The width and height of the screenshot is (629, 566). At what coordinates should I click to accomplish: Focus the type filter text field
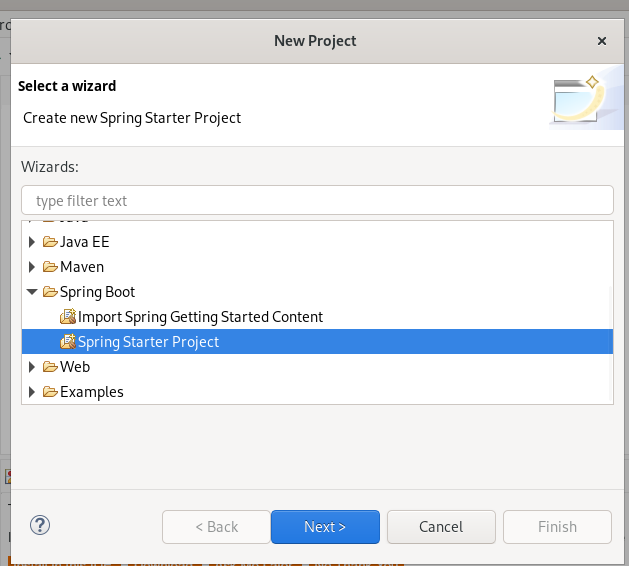317,200
